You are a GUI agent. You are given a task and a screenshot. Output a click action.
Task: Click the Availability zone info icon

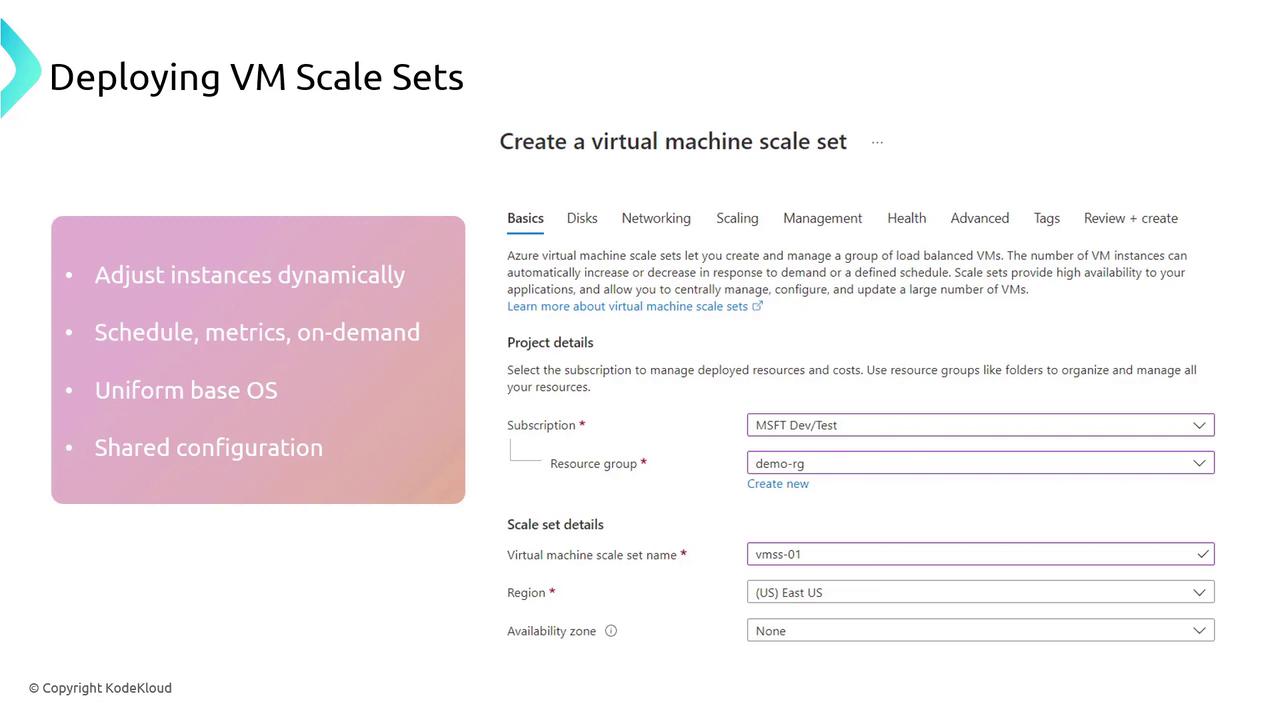pyautogui.click(x=611, y=631)
